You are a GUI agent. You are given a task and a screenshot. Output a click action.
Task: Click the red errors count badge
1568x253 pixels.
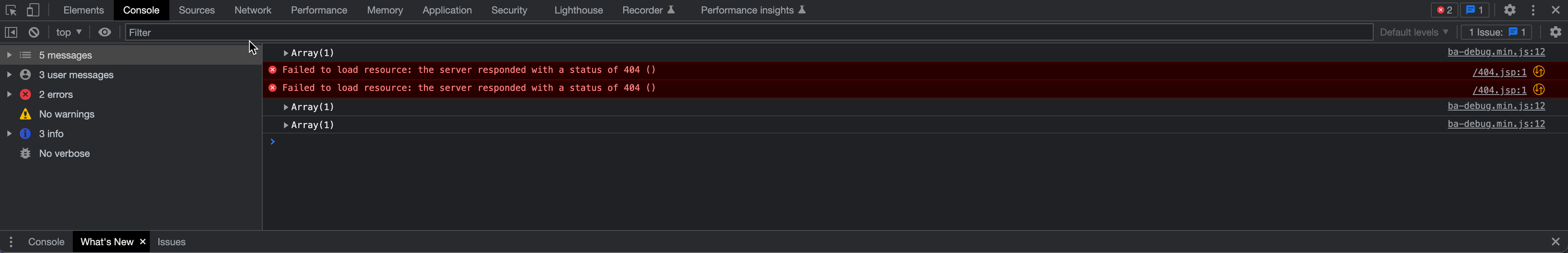click(x=1444, y=10)
